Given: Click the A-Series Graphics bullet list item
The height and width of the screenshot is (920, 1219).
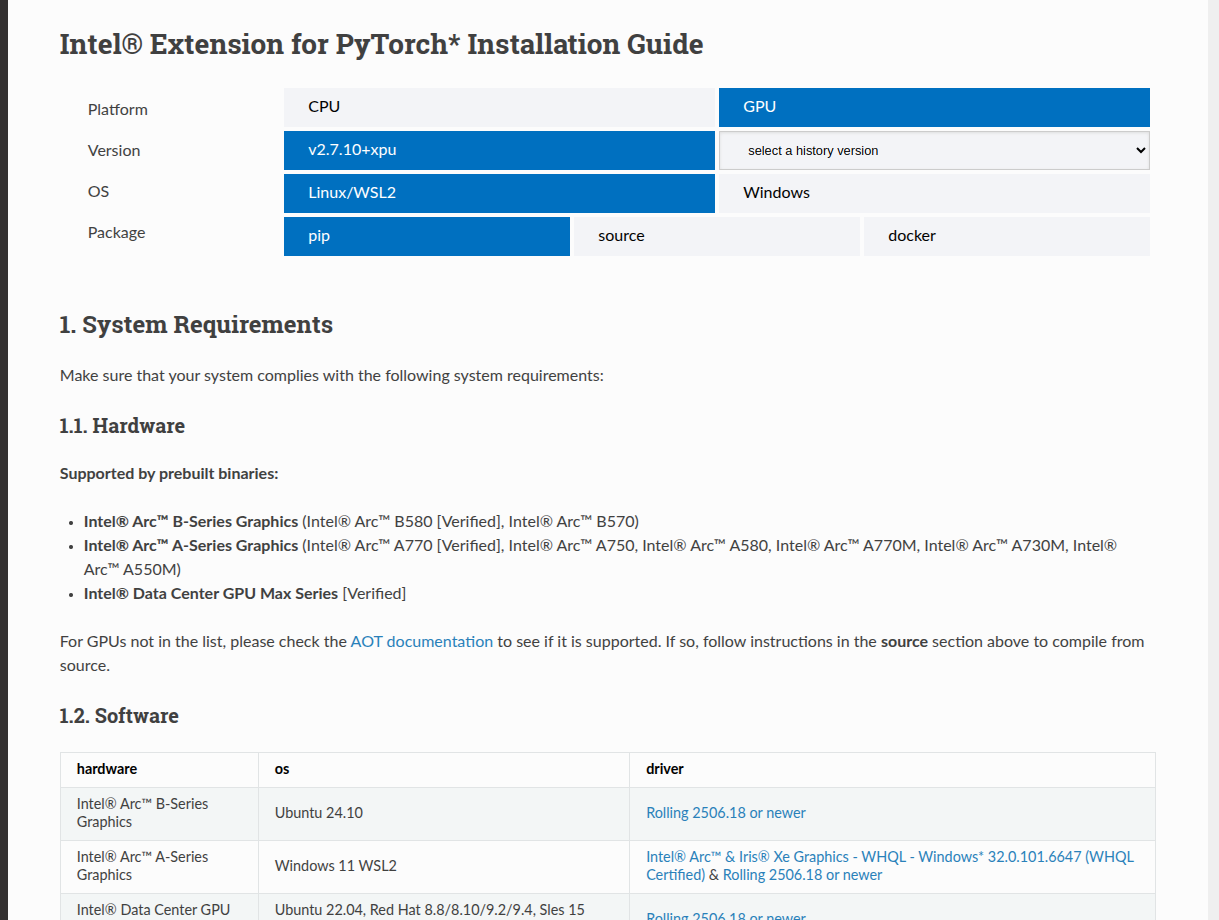Looking at the screenshot, I should 600,558.
